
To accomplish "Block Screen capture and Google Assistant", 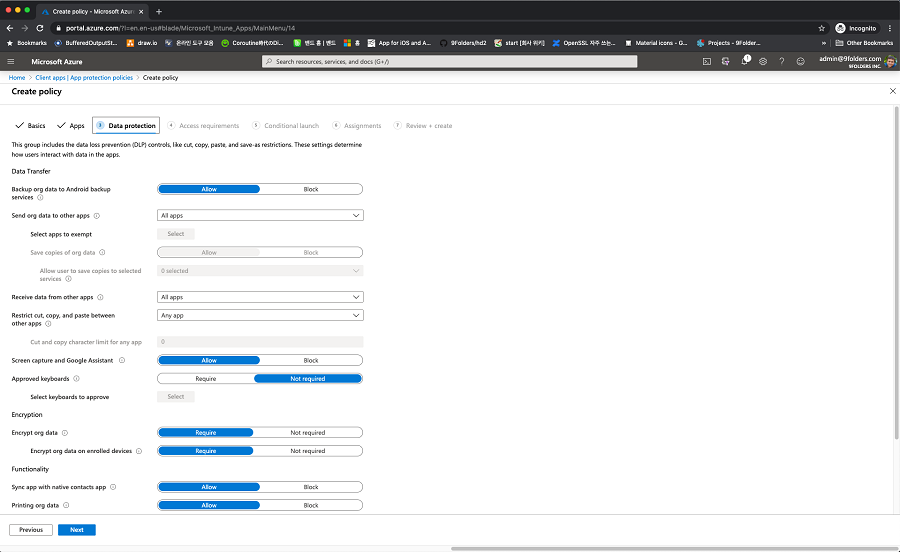I will click(311, 360).
